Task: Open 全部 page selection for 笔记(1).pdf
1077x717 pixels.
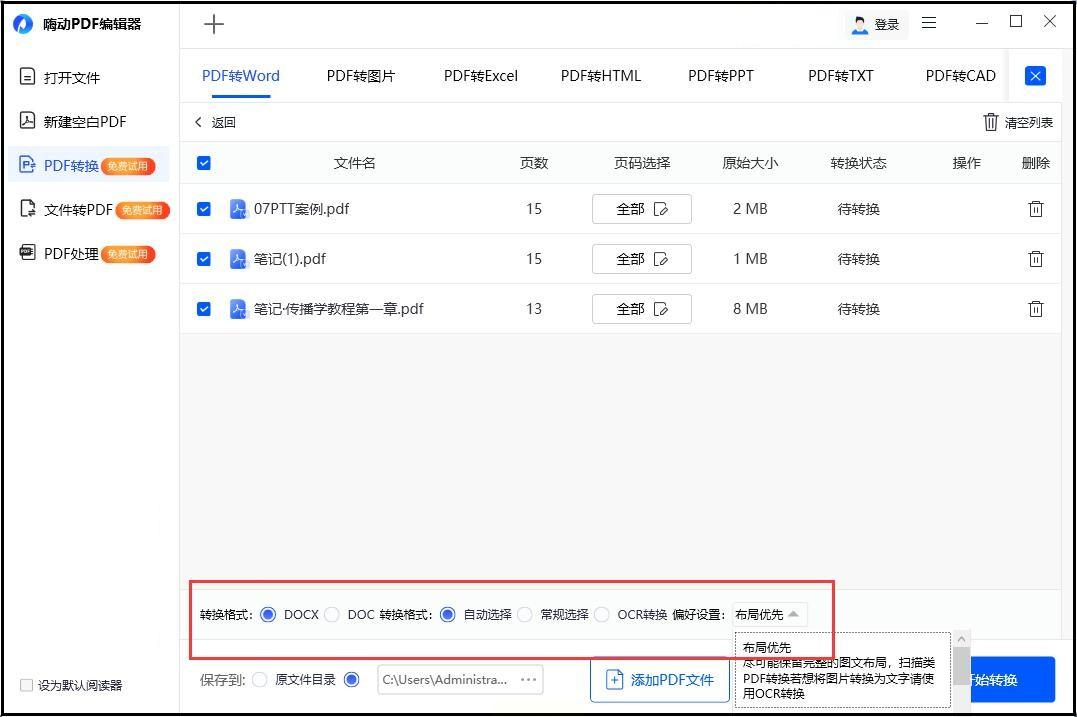Action: tap(642, 259)
